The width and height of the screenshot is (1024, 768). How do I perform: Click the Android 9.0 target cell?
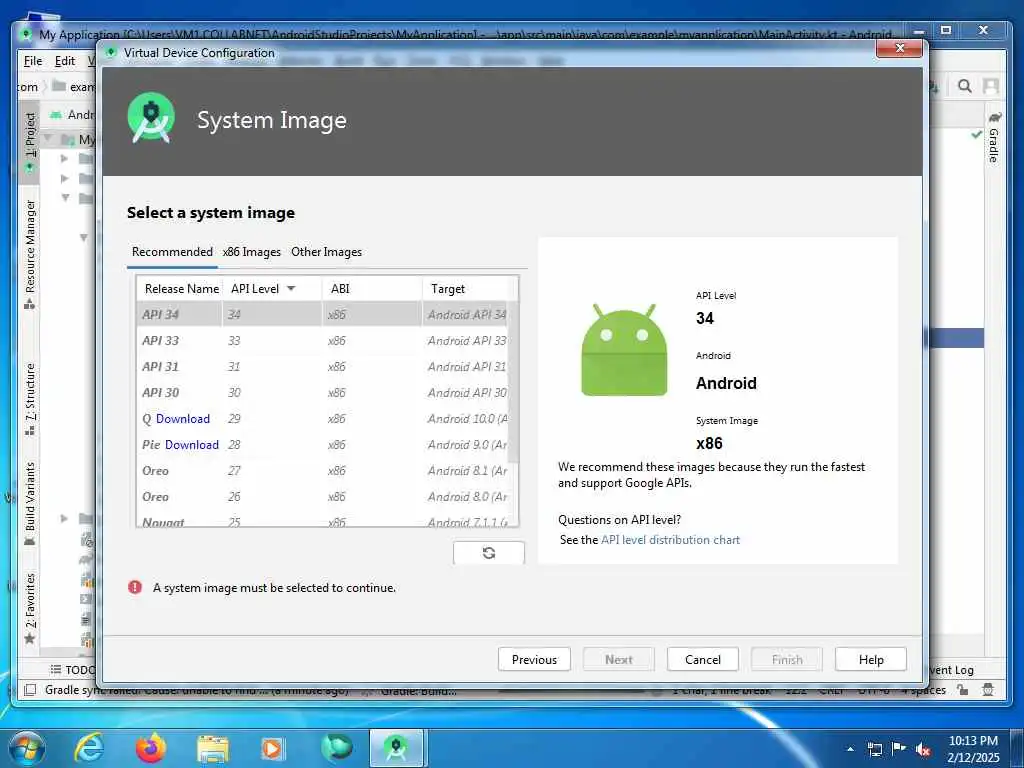pyautogui.click(x=468, y=445)
